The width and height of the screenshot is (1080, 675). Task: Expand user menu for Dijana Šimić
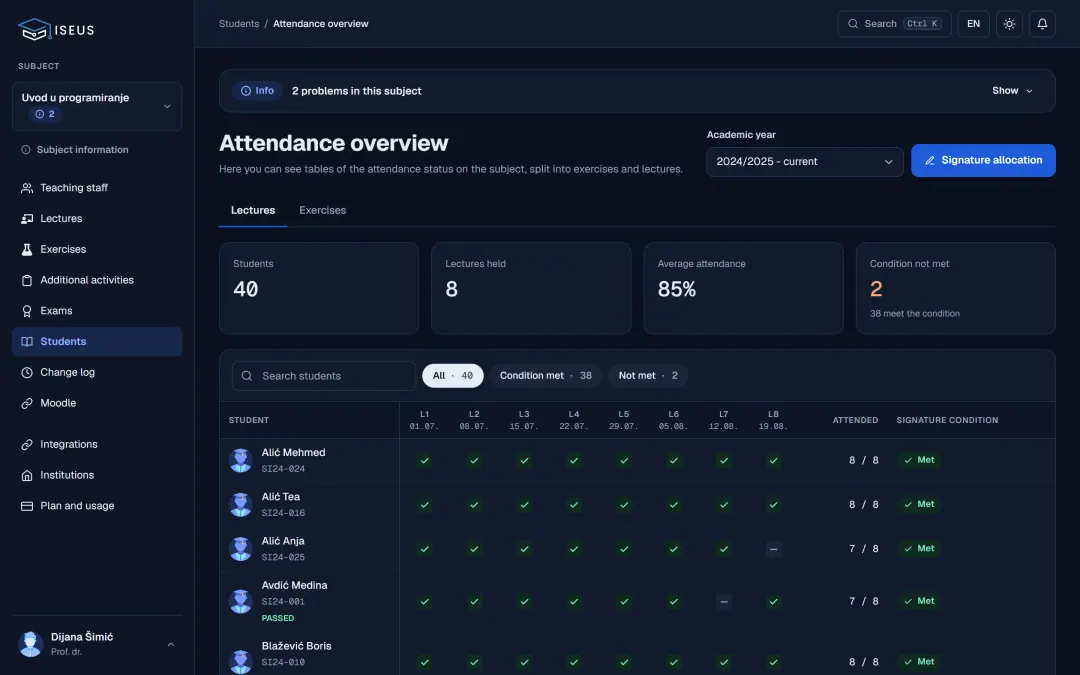pos(97,644)
